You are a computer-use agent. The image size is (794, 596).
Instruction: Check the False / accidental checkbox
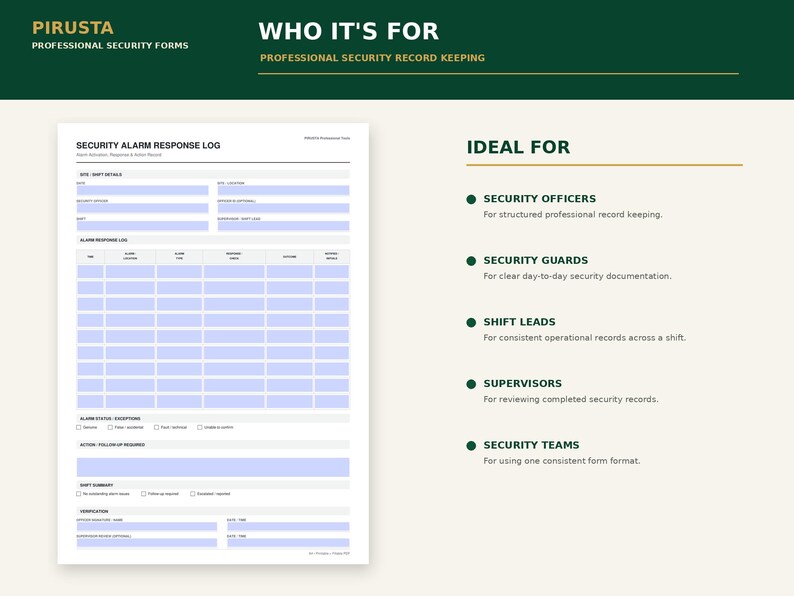tap(110, 427)
